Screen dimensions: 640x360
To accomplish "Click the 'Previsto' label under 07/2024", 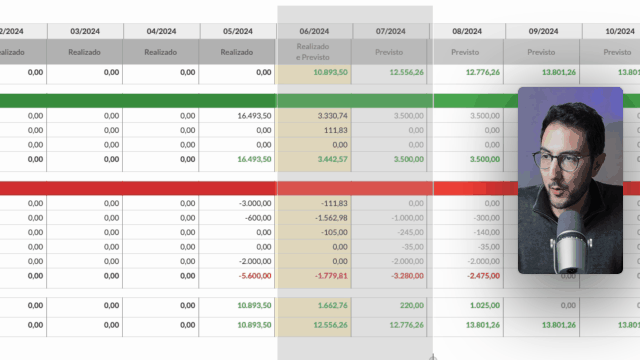I will pyautogui.click(x=389, y=52).
